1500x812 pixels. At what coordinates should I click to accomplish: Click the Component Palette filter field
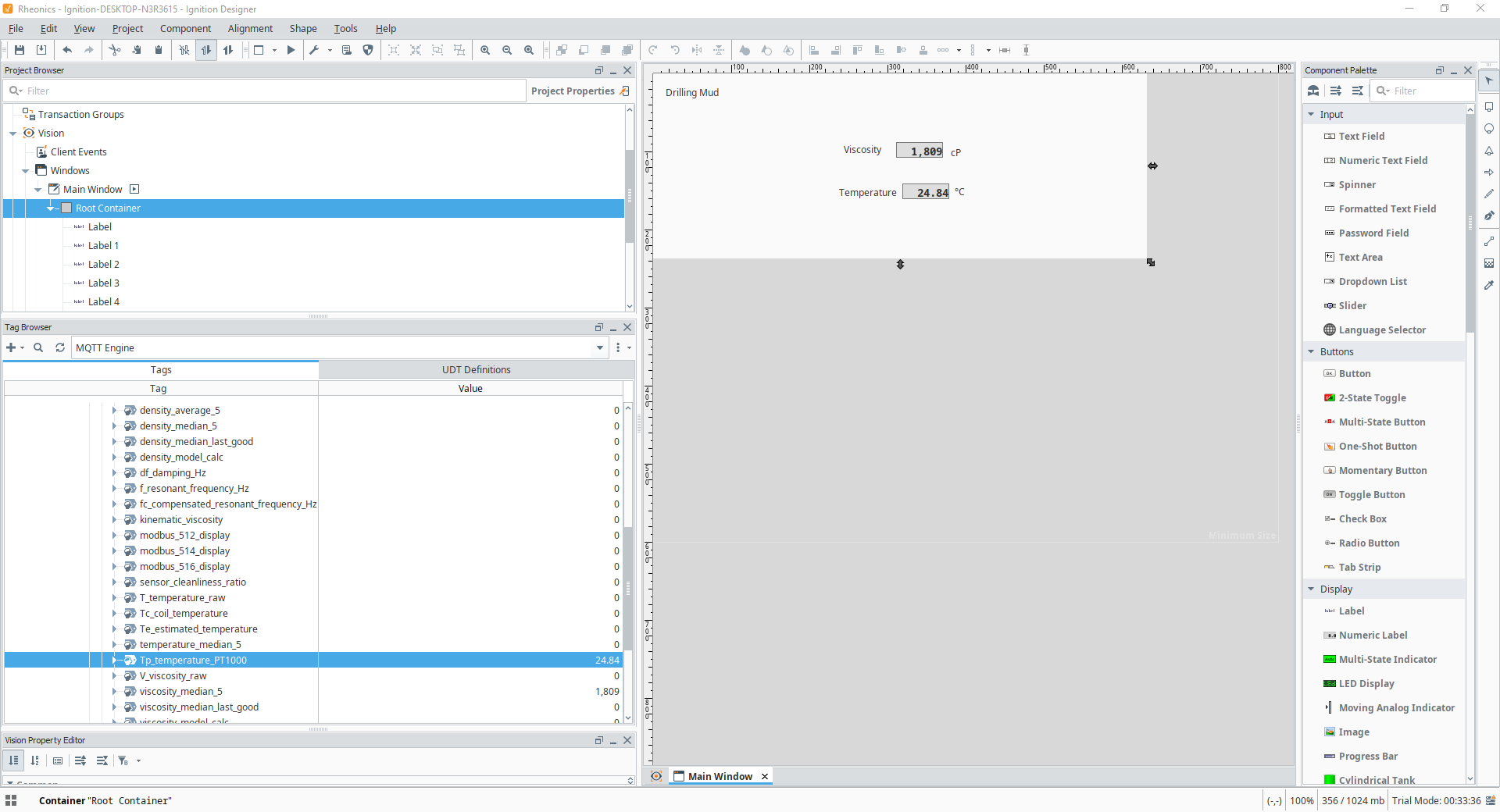[1423, 91]
